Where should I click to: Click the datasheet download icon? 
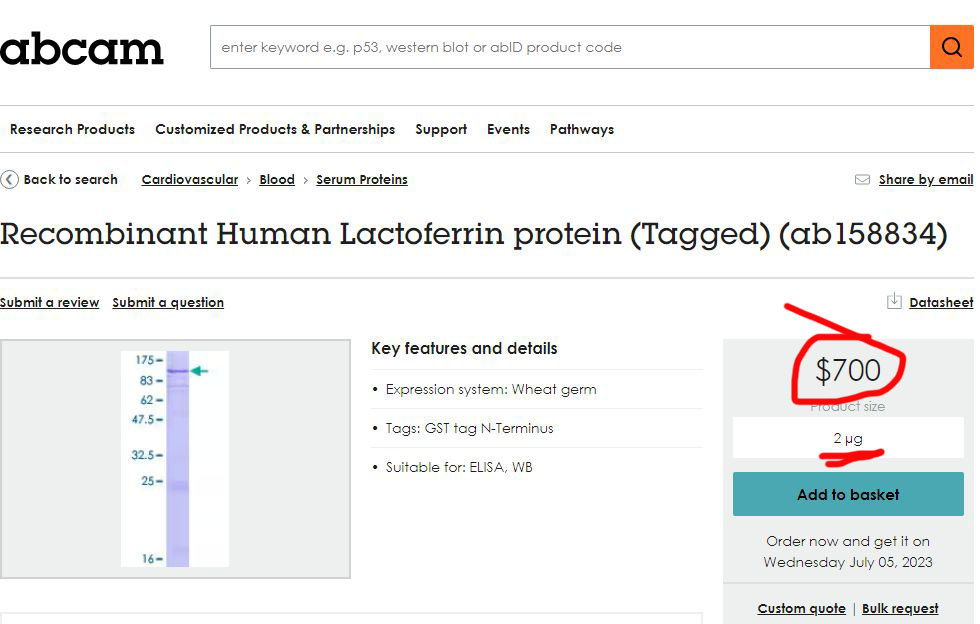click(895, 302)
